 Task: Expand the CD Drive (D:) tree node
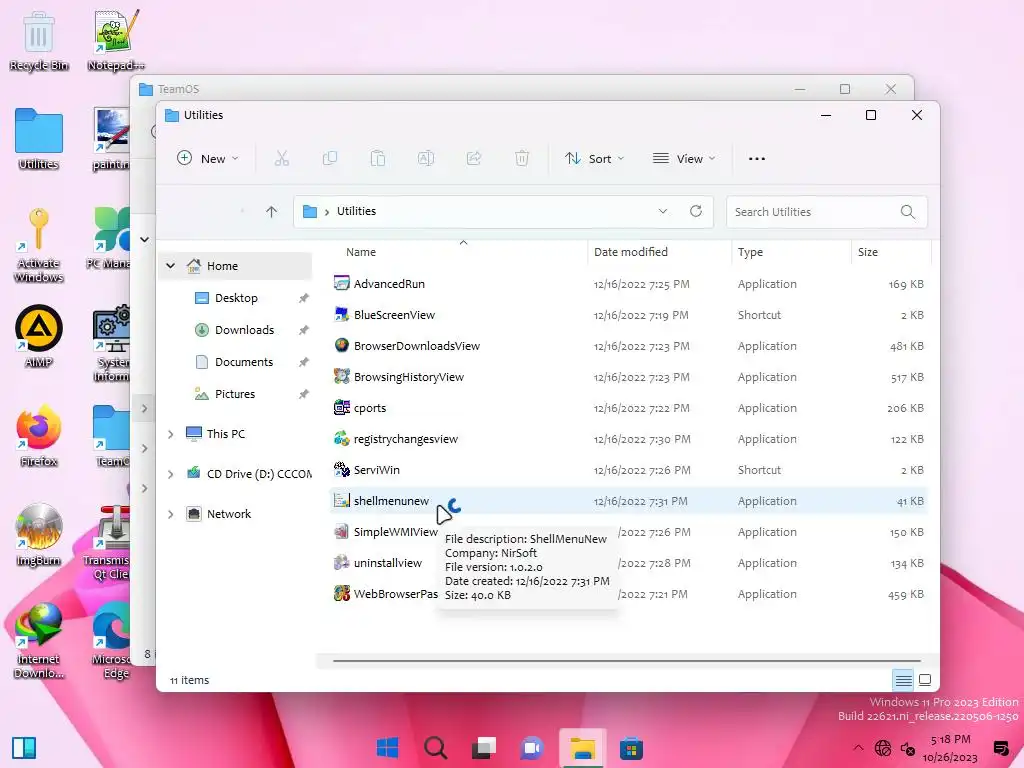coord(170,474)
